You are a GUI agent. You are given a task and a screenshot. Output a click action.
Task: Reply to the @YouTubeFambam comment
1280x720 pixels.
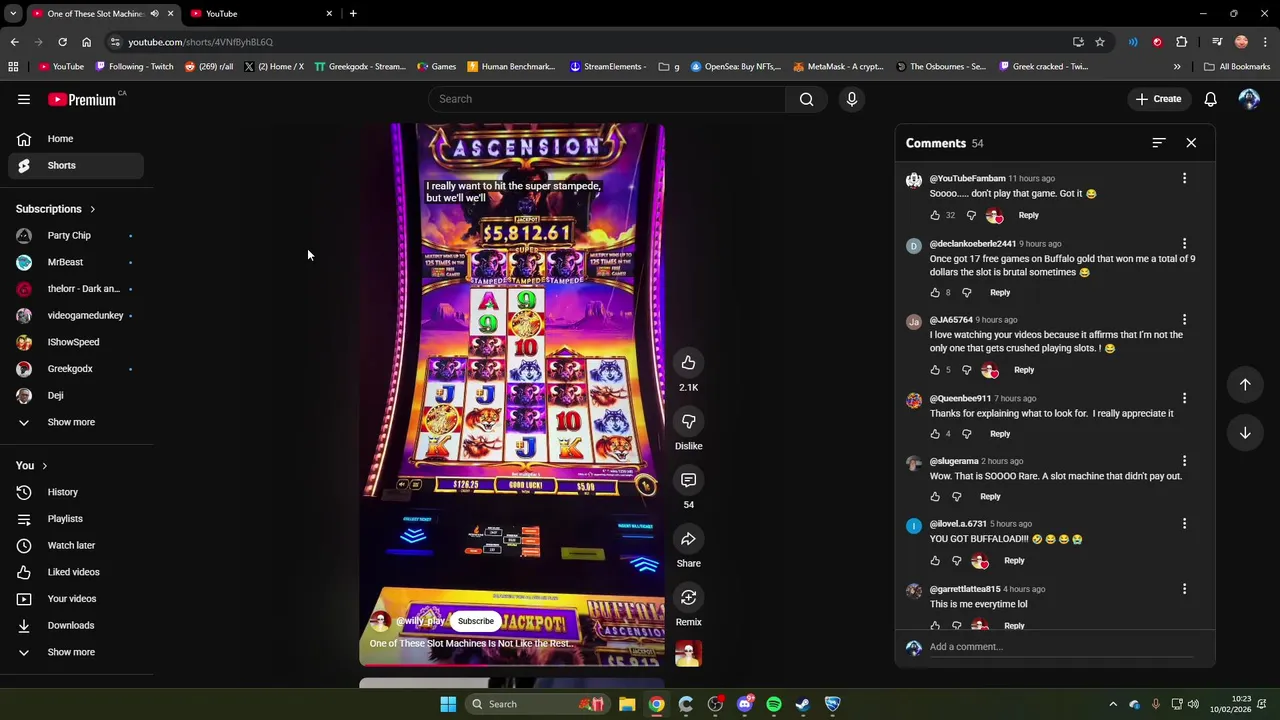(1028, 215)
